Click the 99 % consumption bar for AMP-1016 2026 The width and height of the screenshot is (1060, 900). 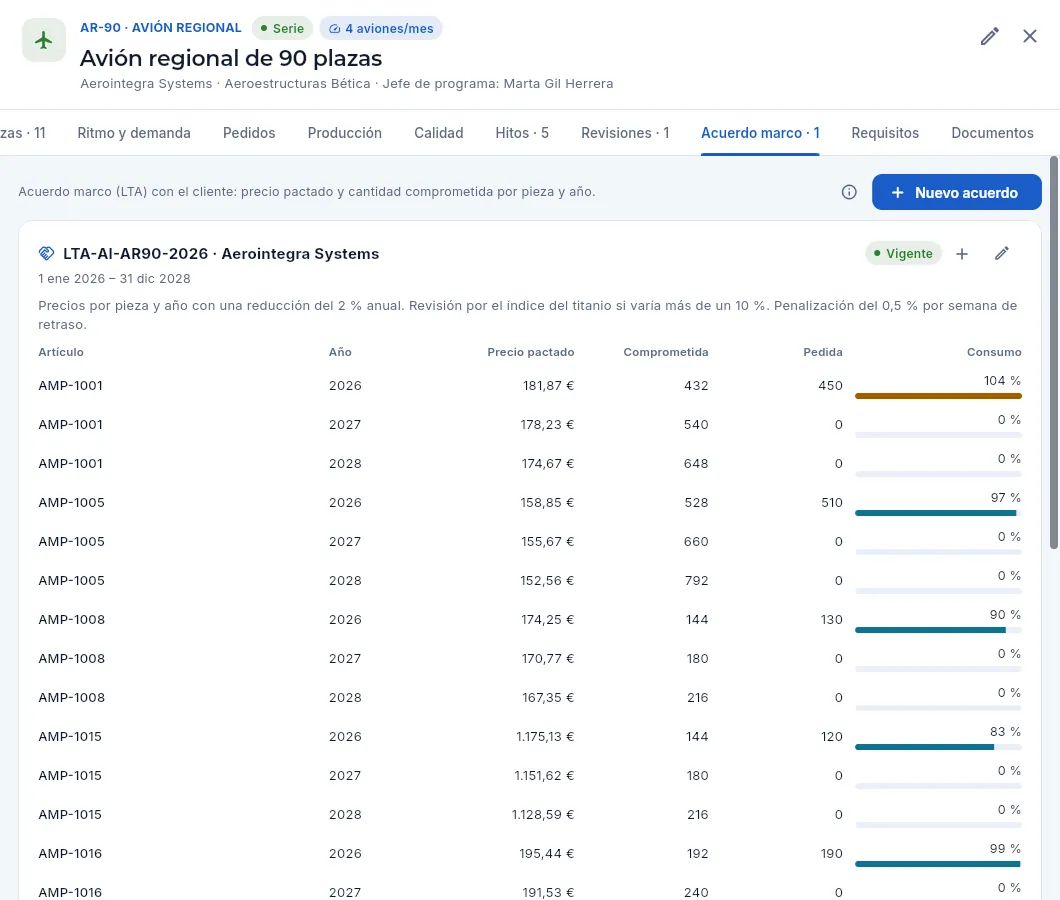pos(938,864)
